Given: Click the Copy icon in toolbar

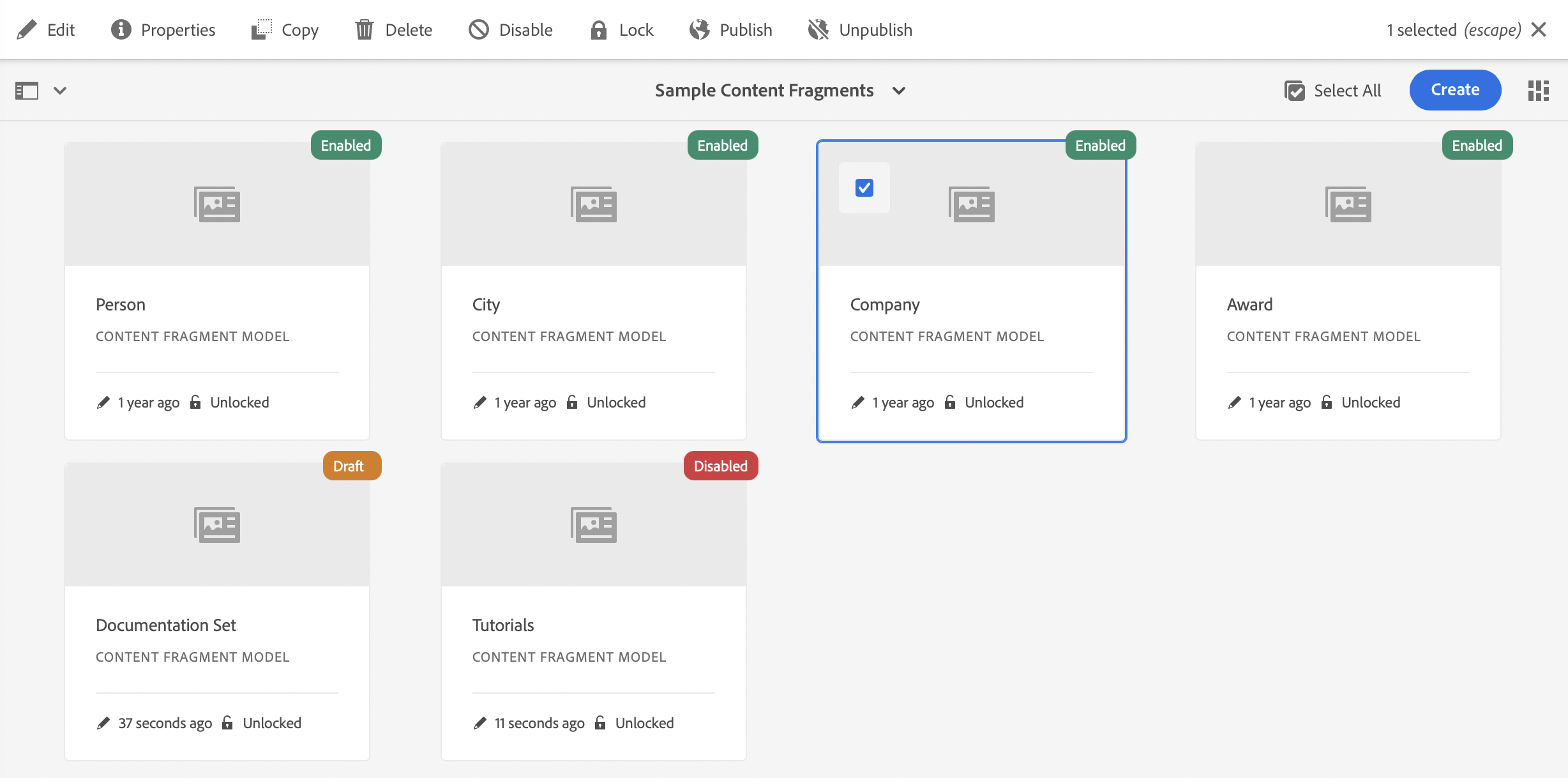Looking at the screenshot, I should tap(261, 30).
